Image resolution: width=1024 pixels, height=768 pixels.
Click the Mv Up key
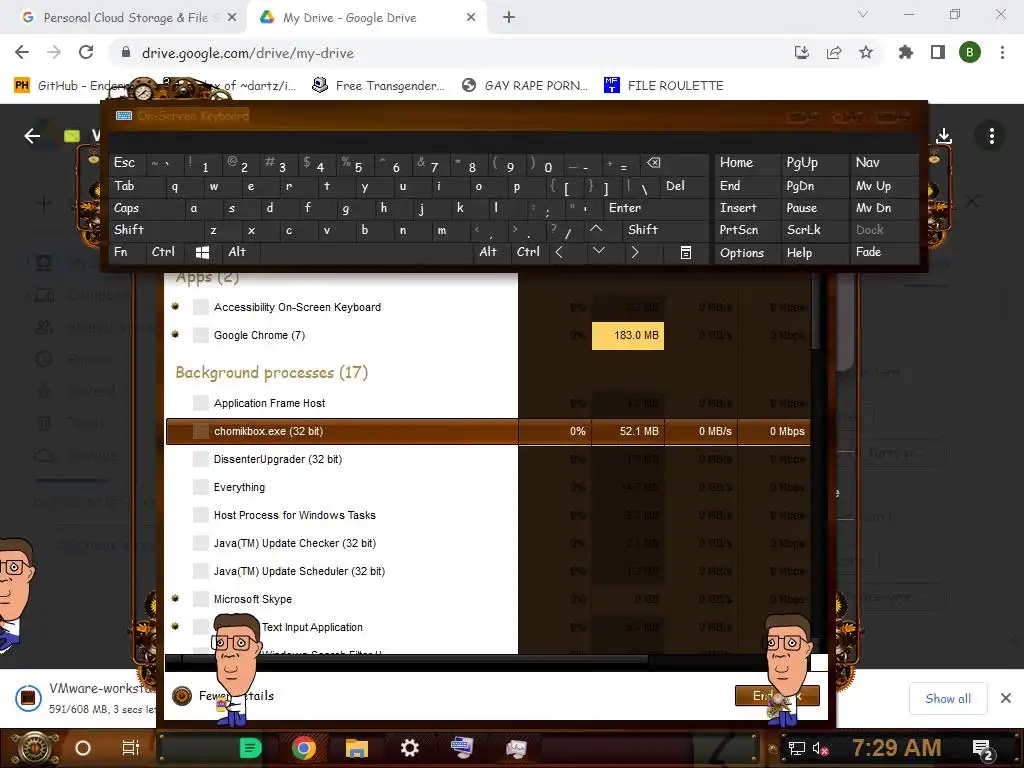point(883,186)
